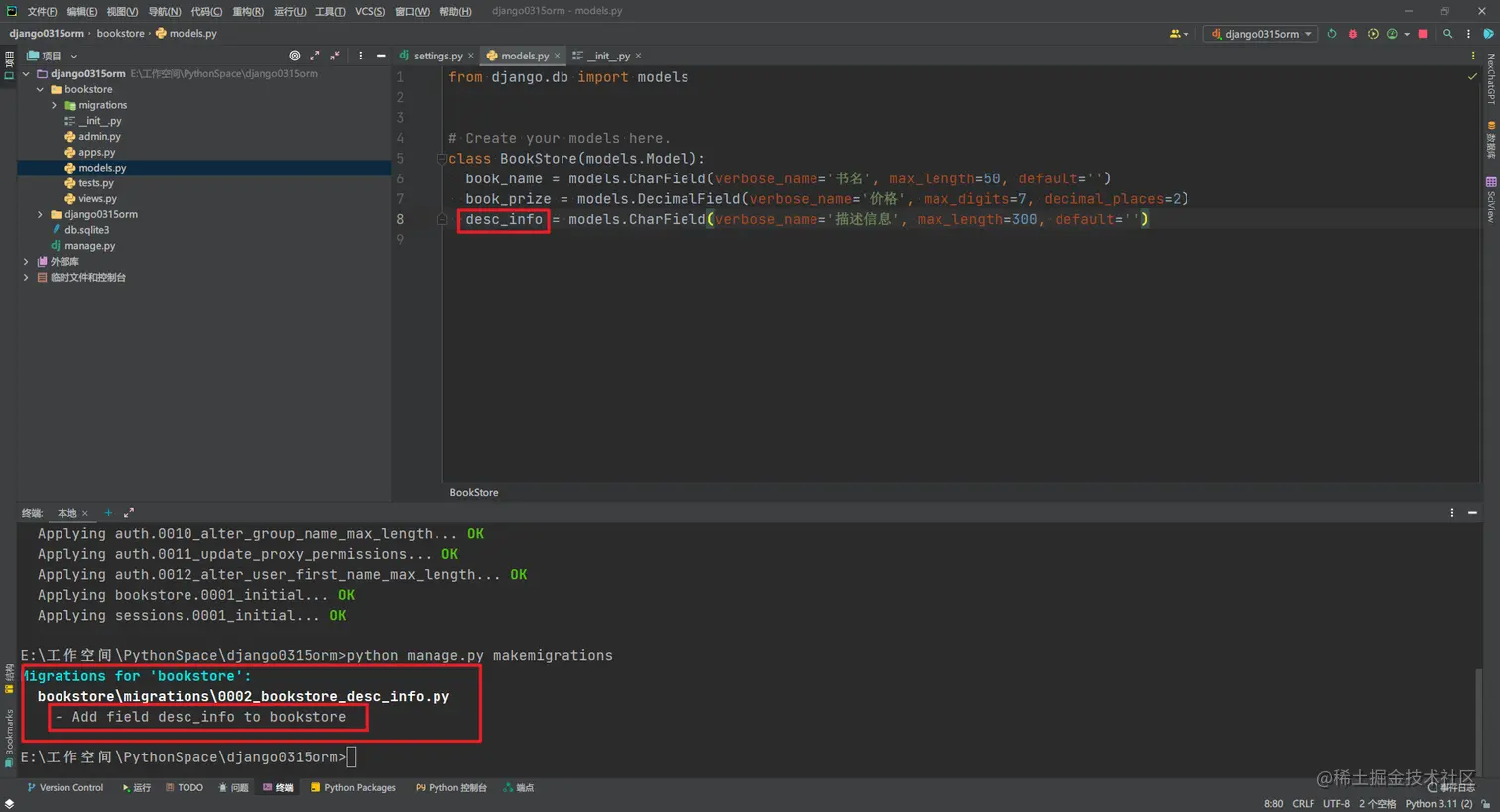Collapse the django0315orm root folder
The width and height of the screenshot is (1500, 812).
pyautogui.click(x=27, y=73)
